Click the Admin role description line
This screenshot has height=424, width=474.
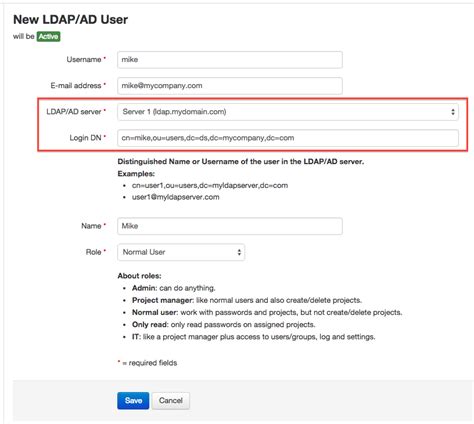click(x=174, y=288)
